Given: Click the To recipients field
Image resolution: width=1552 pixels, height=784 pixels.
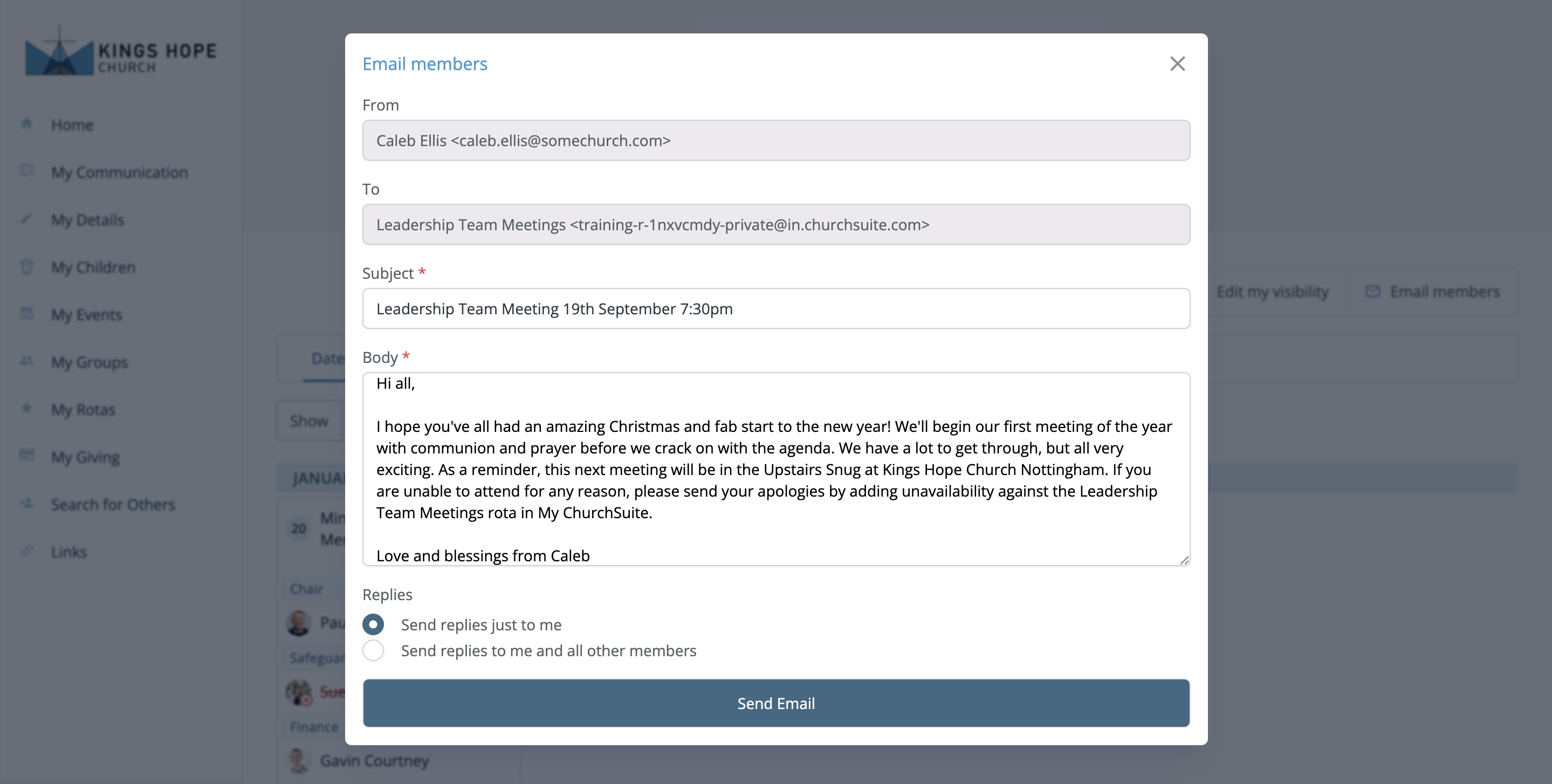Looking at the screenshot, I should (x=776, y=225).
